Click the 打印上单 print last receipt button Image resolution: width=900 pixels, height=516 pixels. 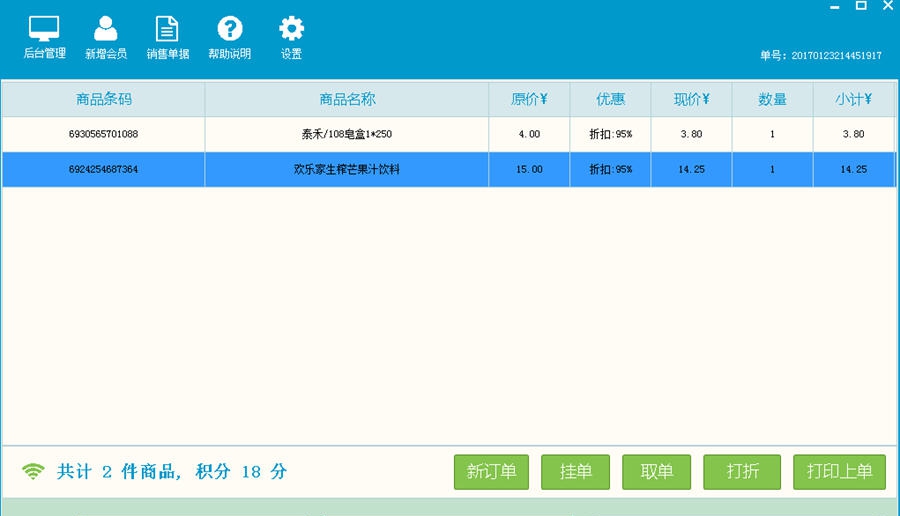click(839, 472)
